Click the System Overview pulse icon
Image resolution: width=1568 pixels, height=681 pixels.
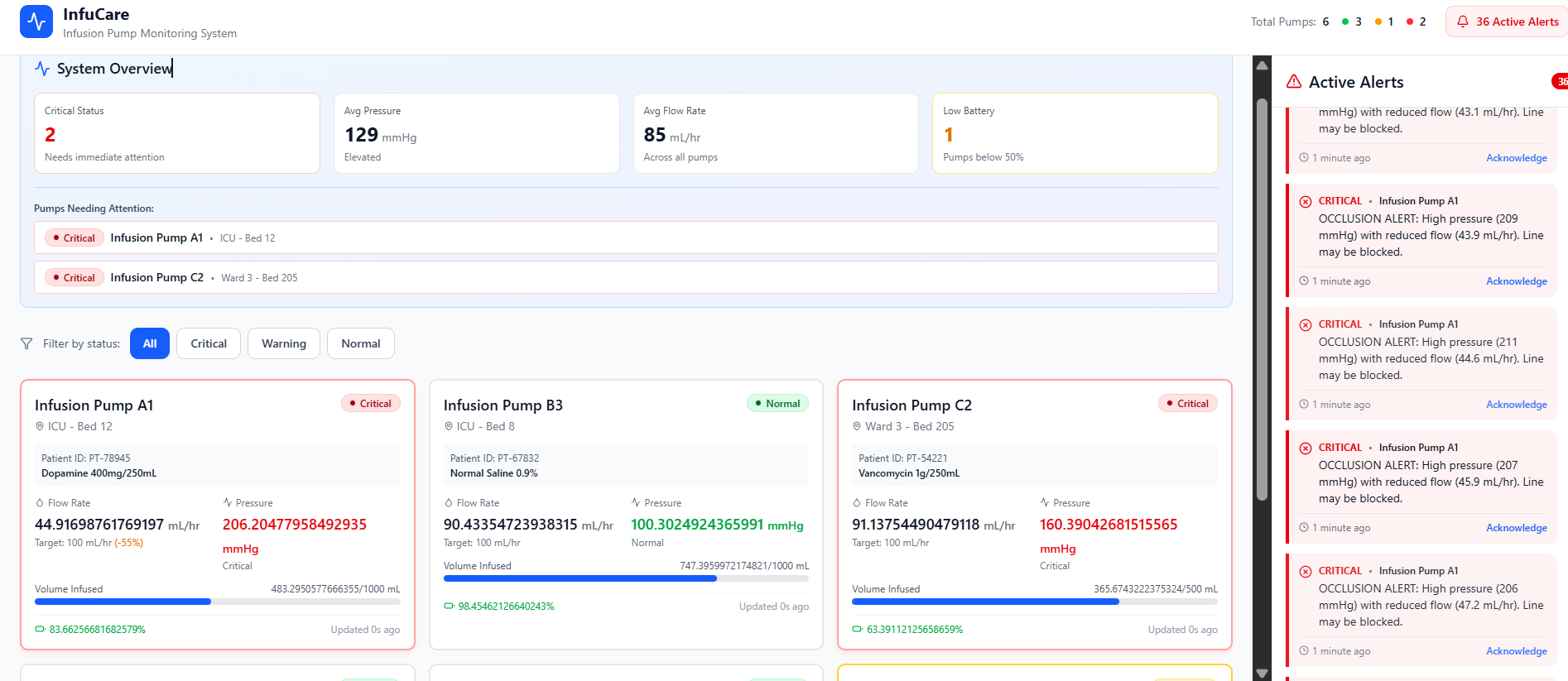(42, 69)
